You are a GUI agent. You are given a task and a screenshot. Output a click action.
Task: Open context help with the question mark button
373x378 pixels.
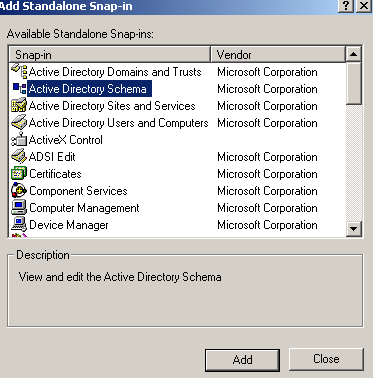pyautogui.click(x=346, y=6)
